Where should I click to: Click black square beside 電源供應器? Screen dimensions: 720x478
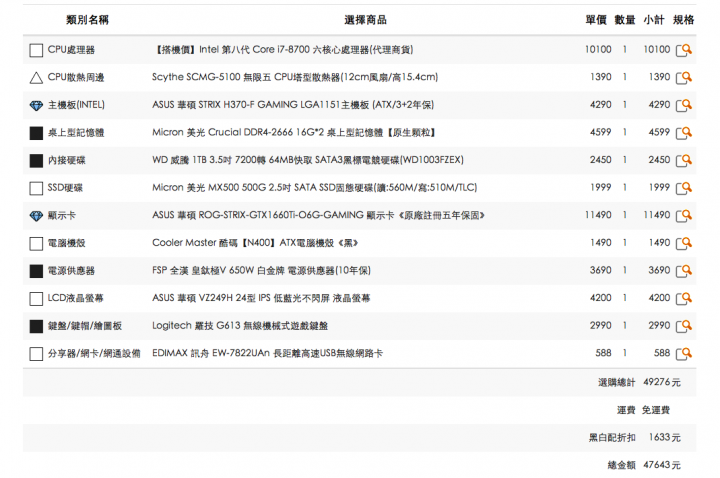(x=36, y=271)
